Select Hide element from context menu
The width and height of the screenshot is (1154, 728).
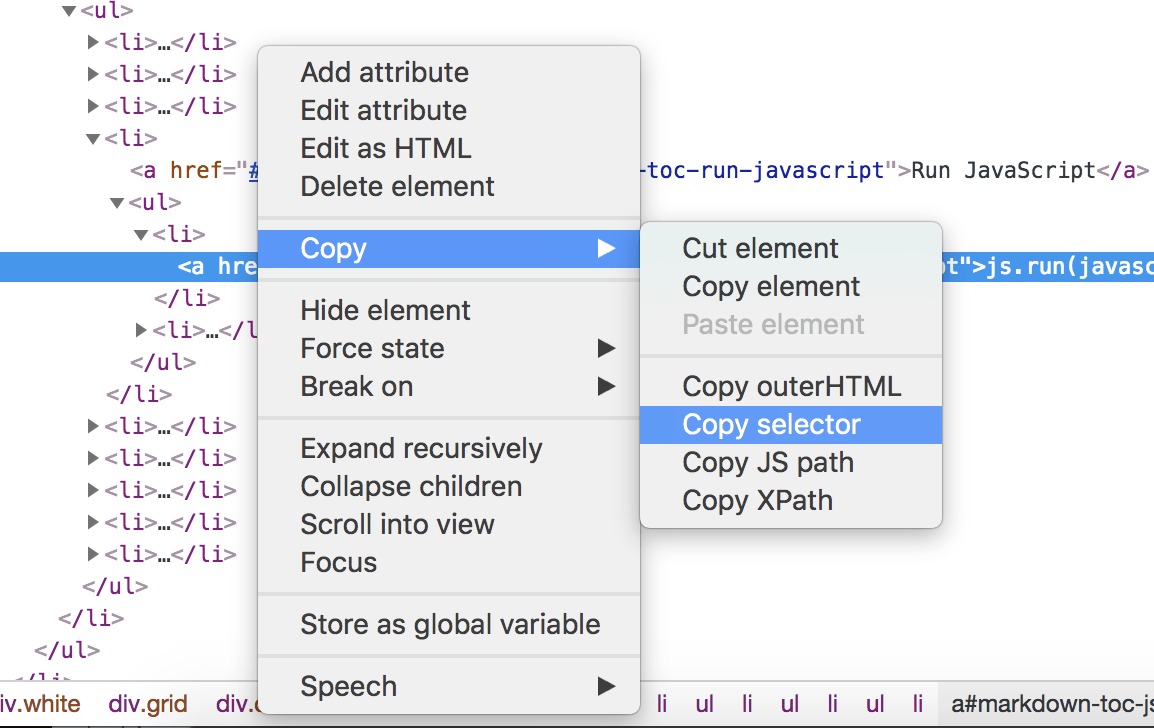[x=385, y=311]
